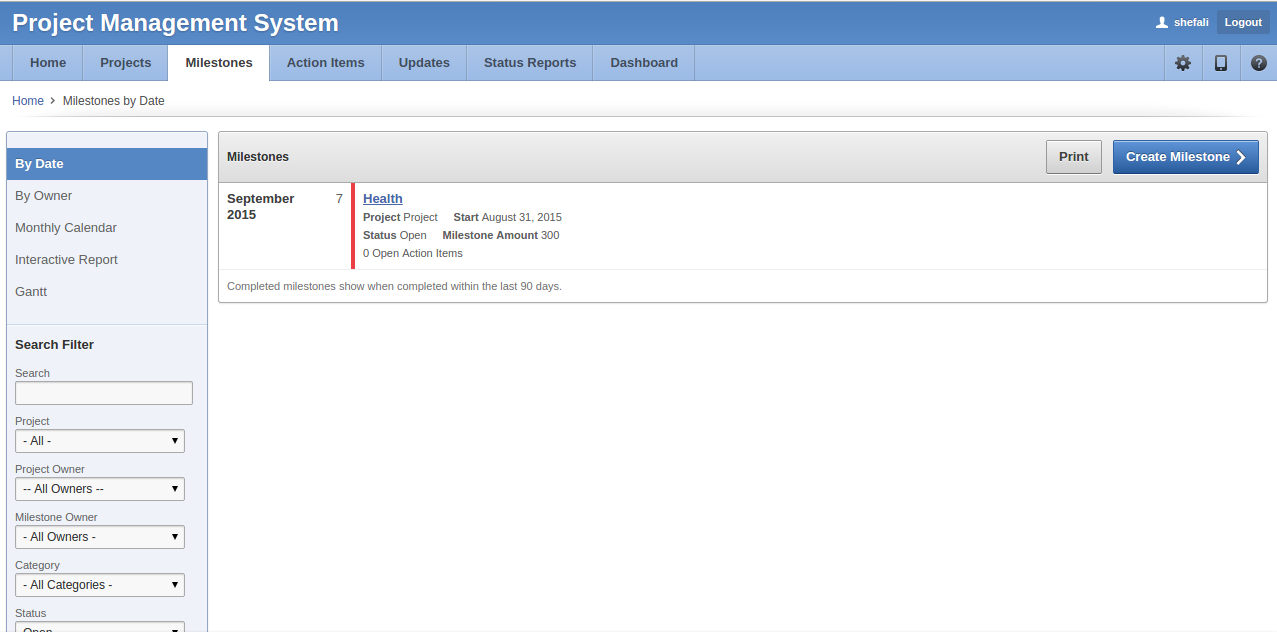
Task: Select Monthly Calendar in the sidebar
Action: click(x=66, y=228)
